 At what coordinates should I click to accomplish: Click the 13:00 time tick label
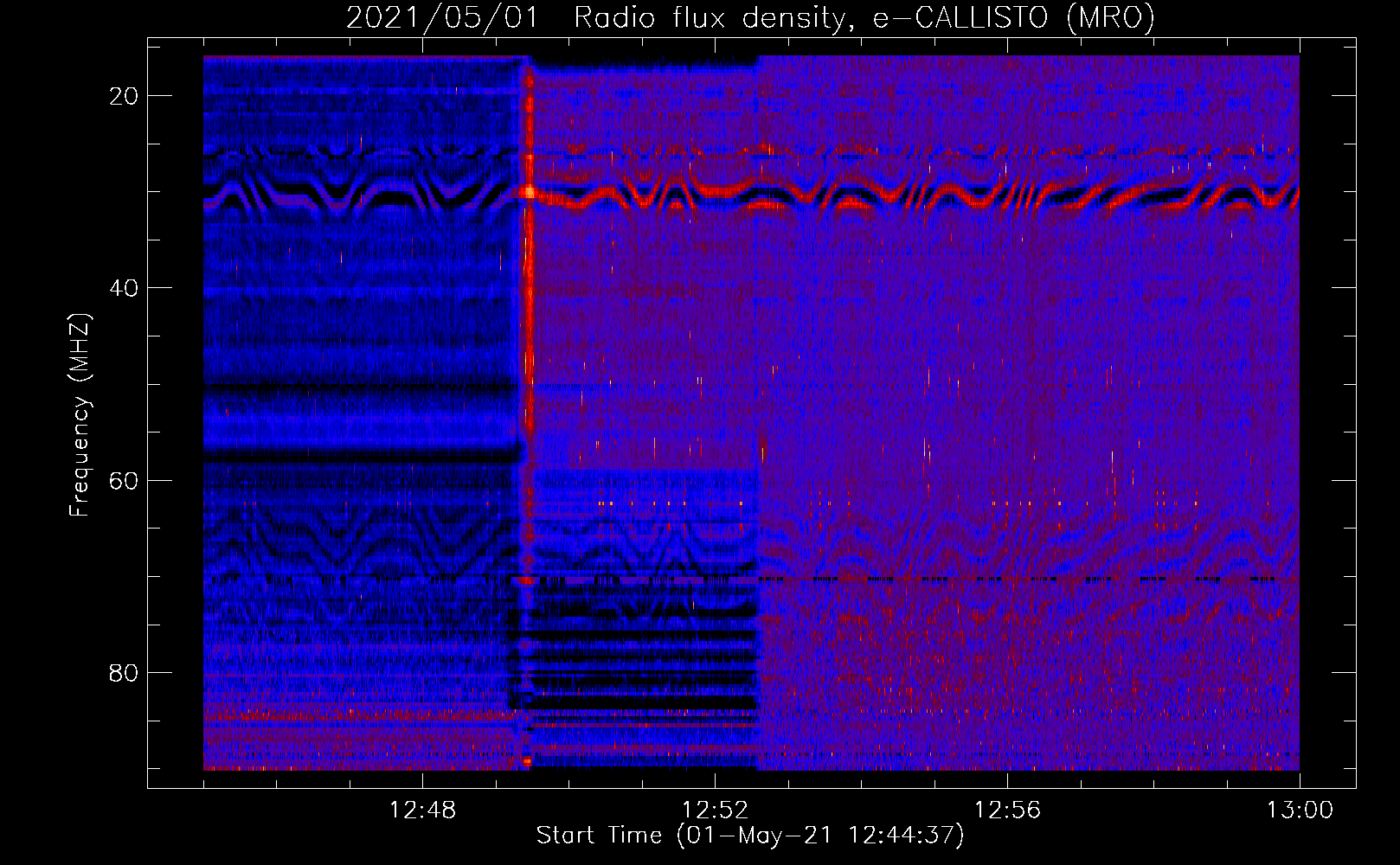click(1300, 811)
